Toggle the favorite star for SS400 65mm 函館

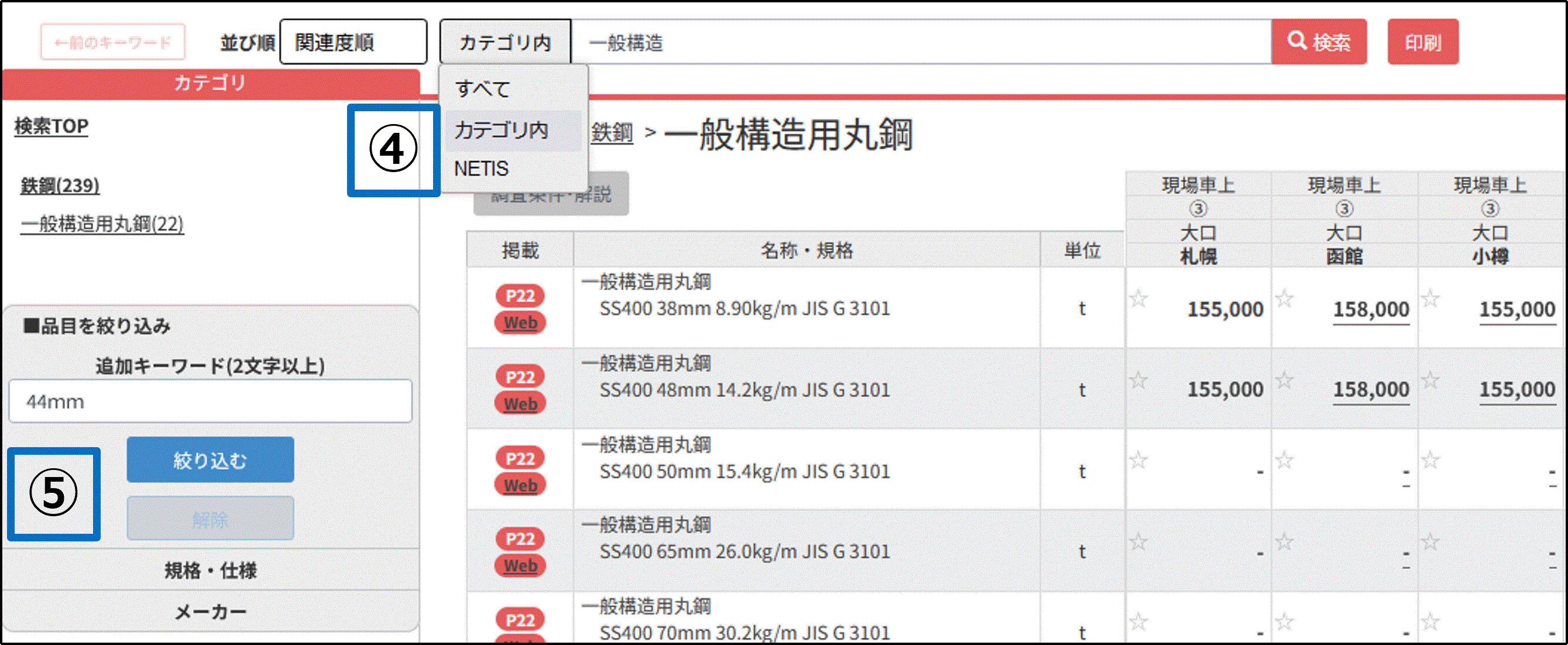coord(1283,541)
